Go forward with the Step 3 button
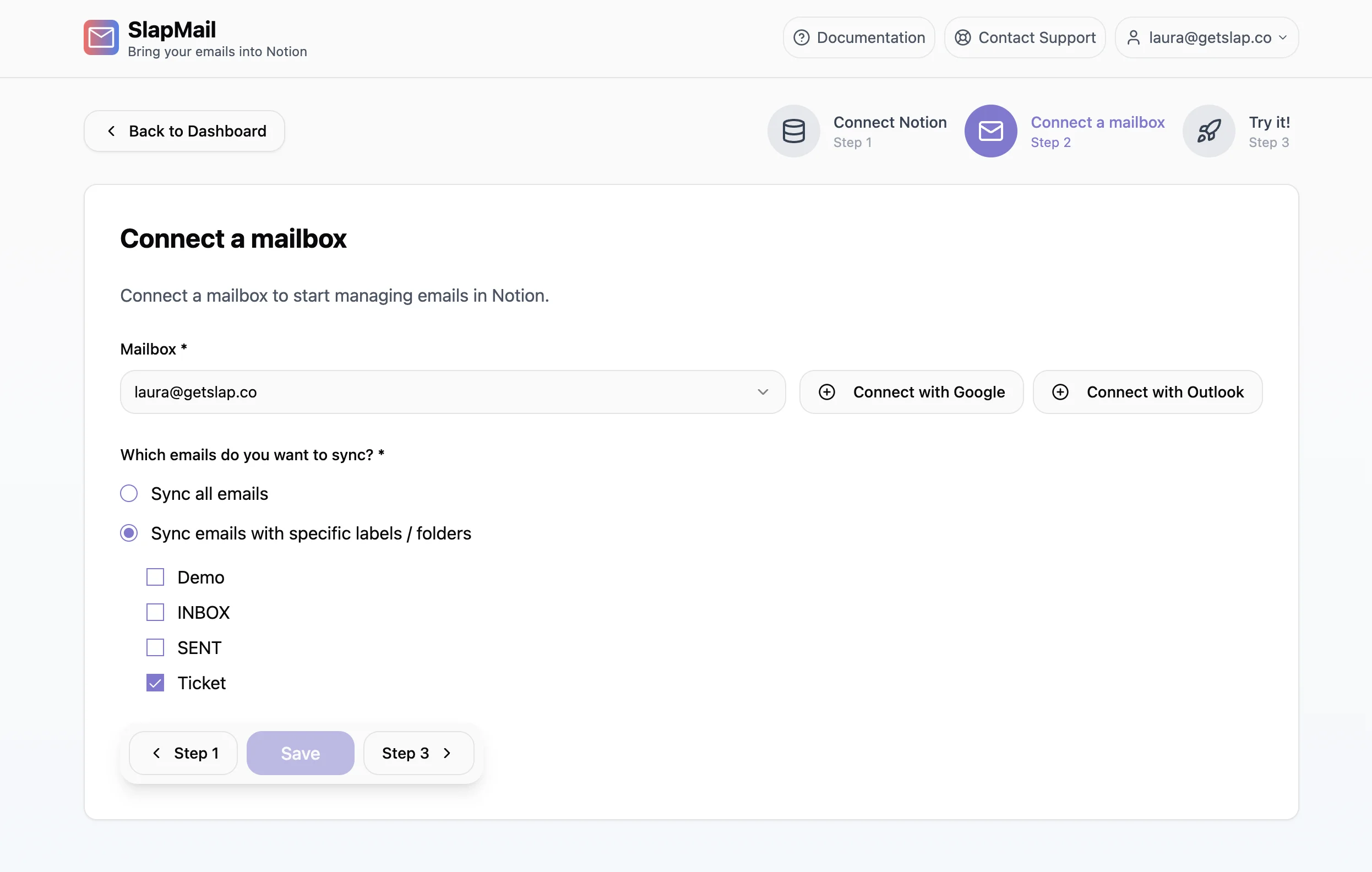The image size is (1372, 872). coord(418,753)
